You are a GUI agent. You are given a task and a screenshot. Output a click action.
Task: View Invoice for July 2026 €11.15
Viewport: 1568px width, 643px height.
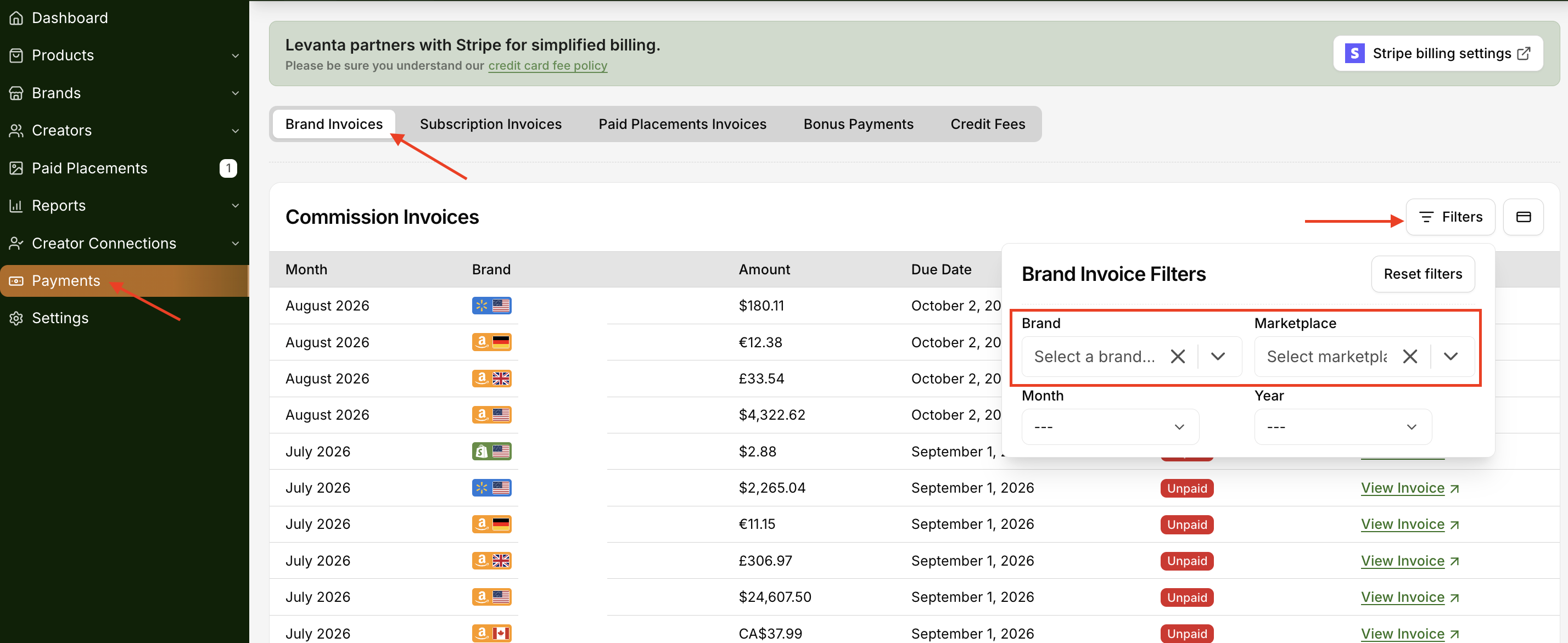click(1410, 524)
